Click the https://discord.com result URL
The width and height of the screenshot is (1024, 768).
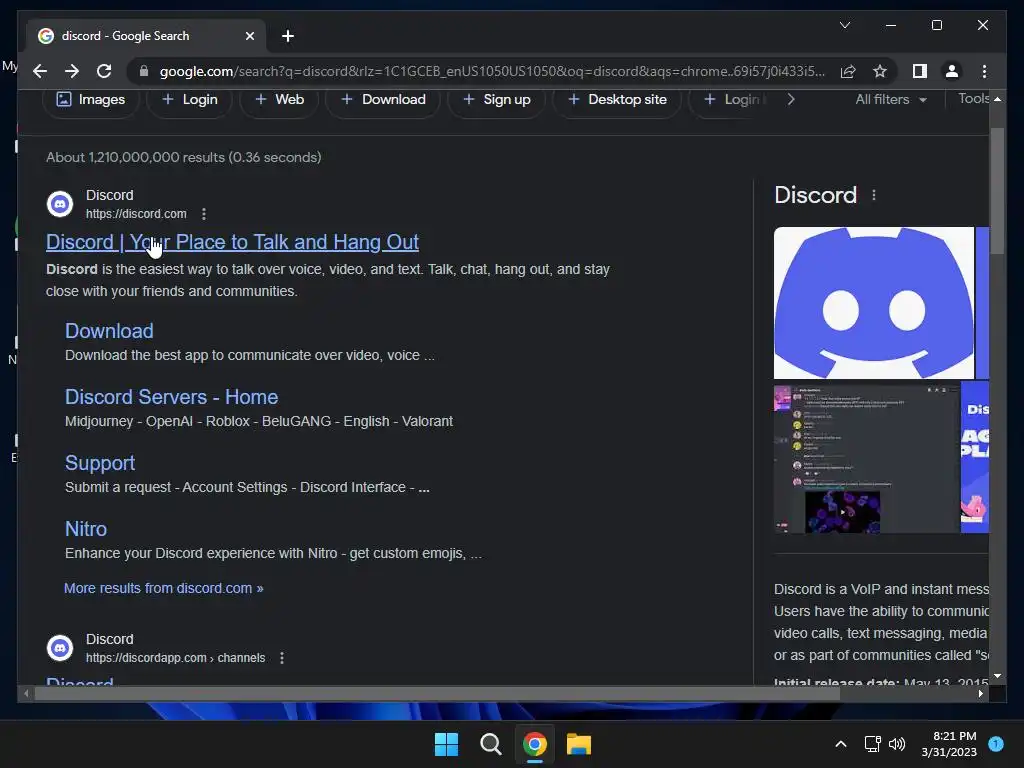click(136, 214)
